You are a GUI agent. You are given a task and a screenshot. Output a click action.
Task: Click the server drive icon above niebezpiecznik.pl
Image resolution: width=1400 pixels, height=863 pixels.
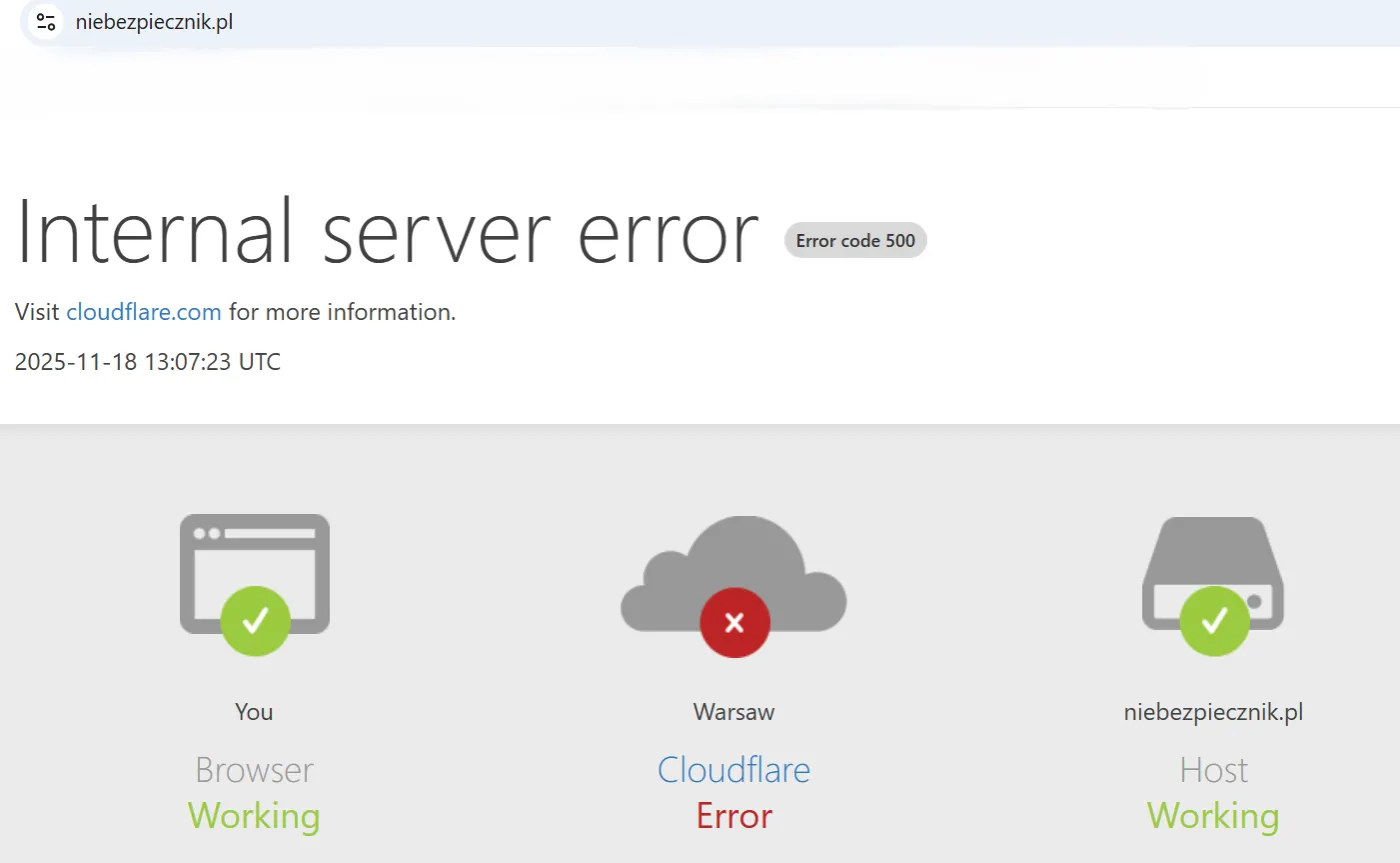1213,574
